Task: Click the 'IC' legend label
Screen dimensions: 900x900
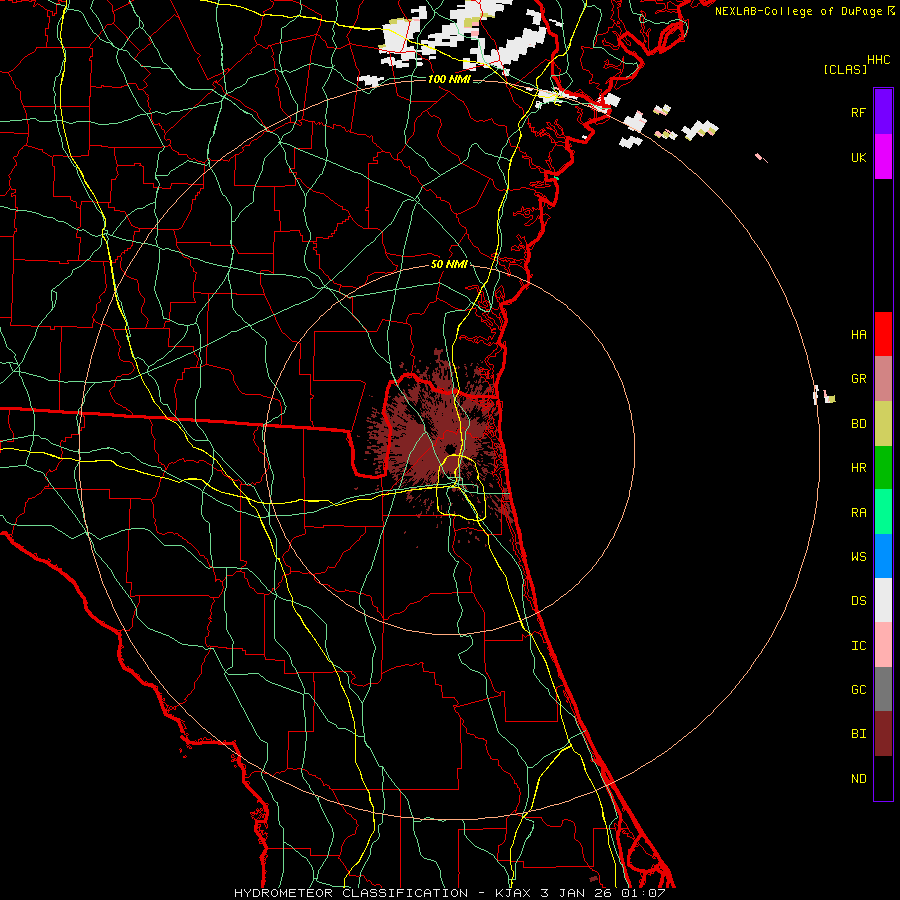Action: coord(858,646)
